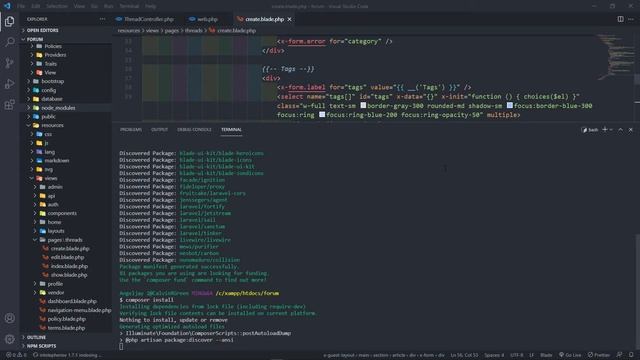Switch to the ThreadController.php tab
640x360 pixels.
click(x=145, y=19)
